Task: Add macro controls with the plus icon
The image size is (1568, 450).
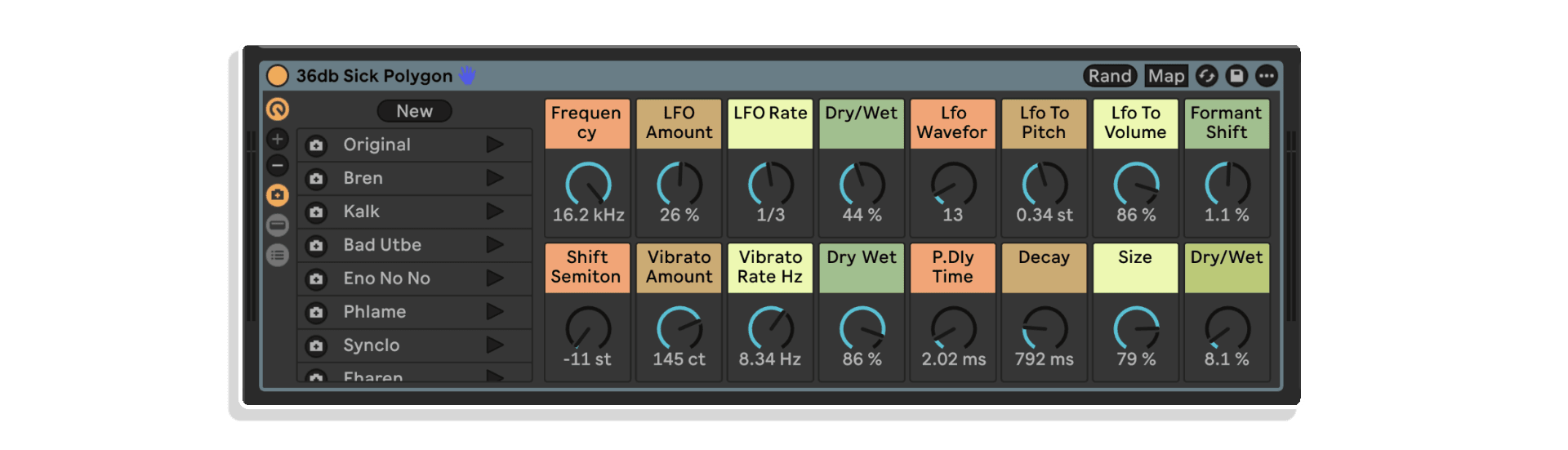Action: tap(278, 139)
